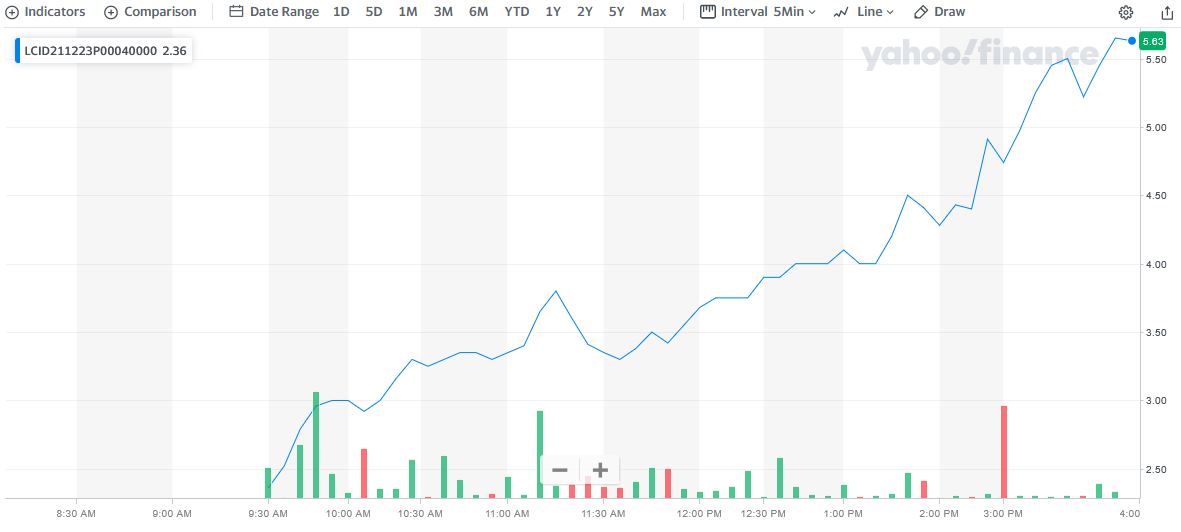Select the YTD range
This screenshot has height=532, width=1181.
517,12
